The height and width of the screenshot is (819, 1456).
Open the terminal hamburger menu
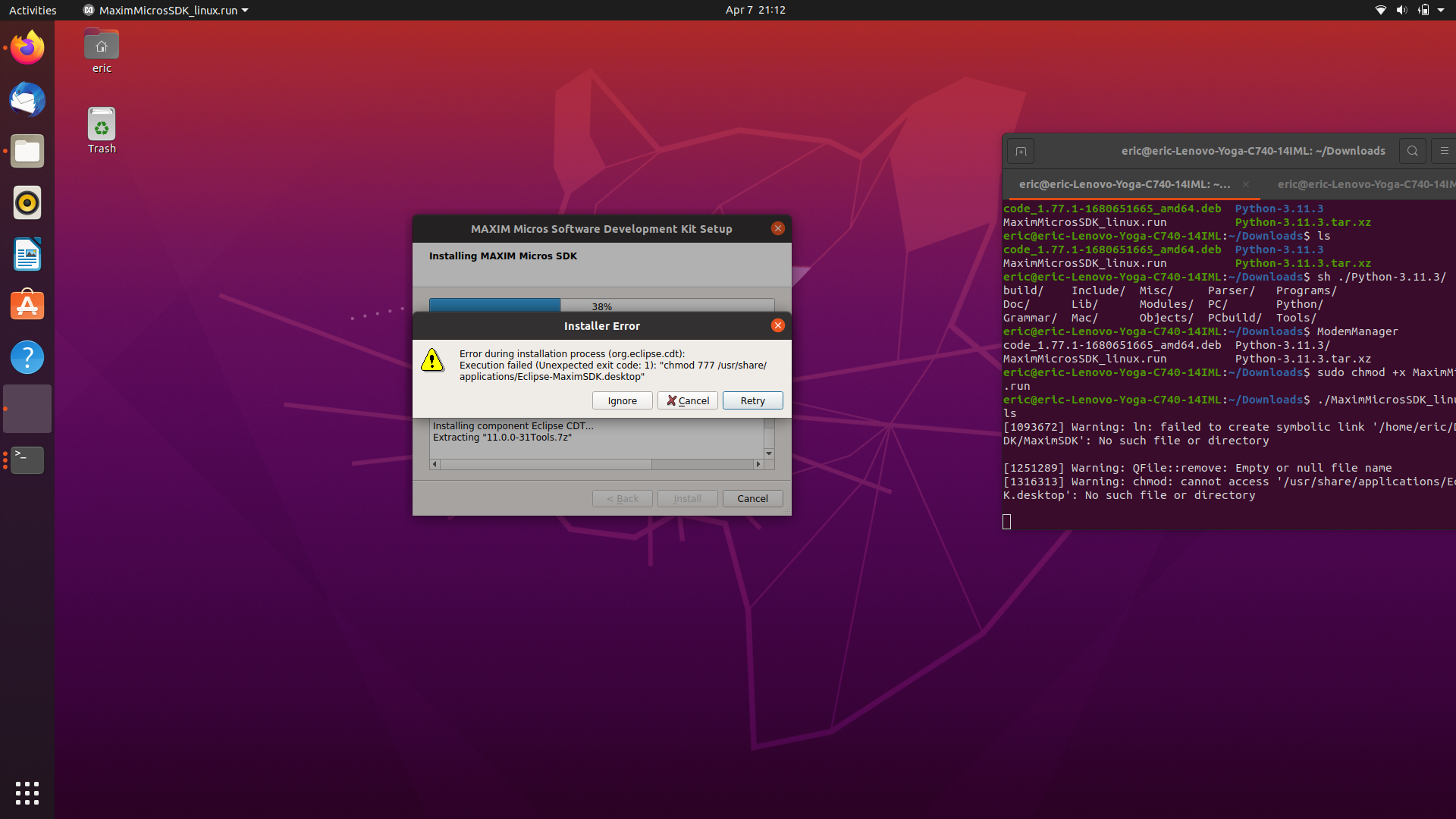pos(1444,151)
